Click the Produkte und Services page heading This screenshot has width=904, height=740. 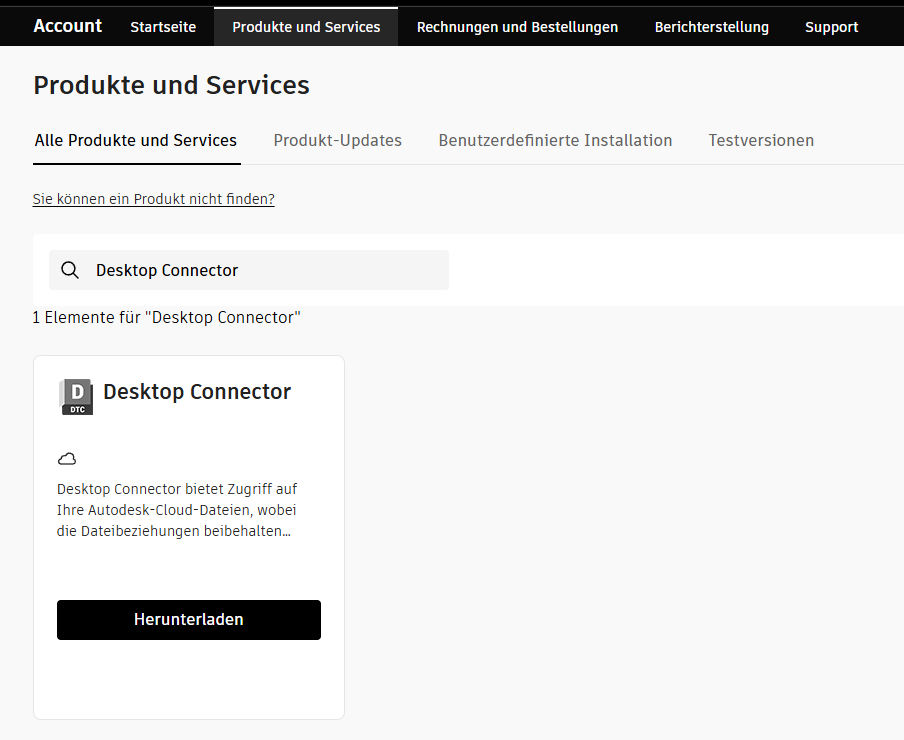click(x=171, y=85)
